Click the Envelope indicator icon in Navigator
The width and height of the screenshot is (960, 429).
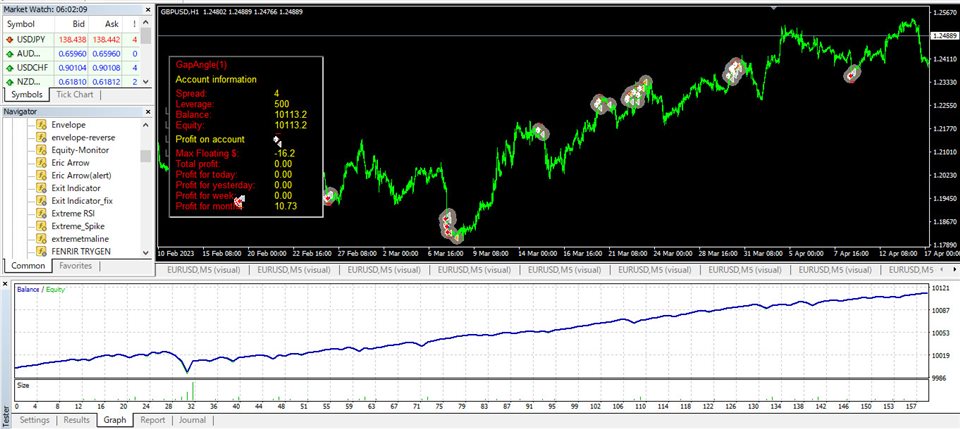point(42,125)
